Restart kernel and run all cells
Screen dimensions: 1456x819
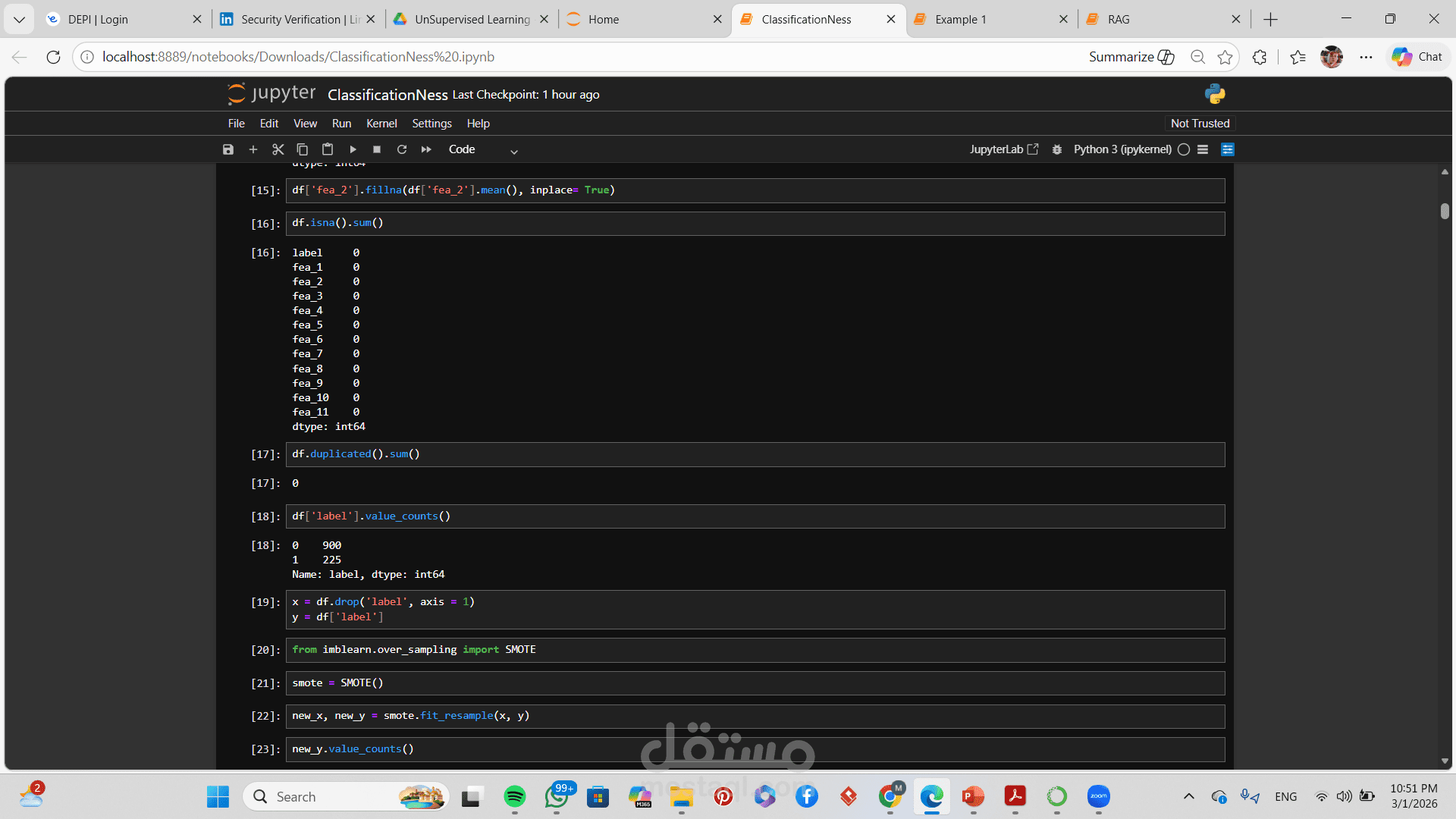point(426,149)
